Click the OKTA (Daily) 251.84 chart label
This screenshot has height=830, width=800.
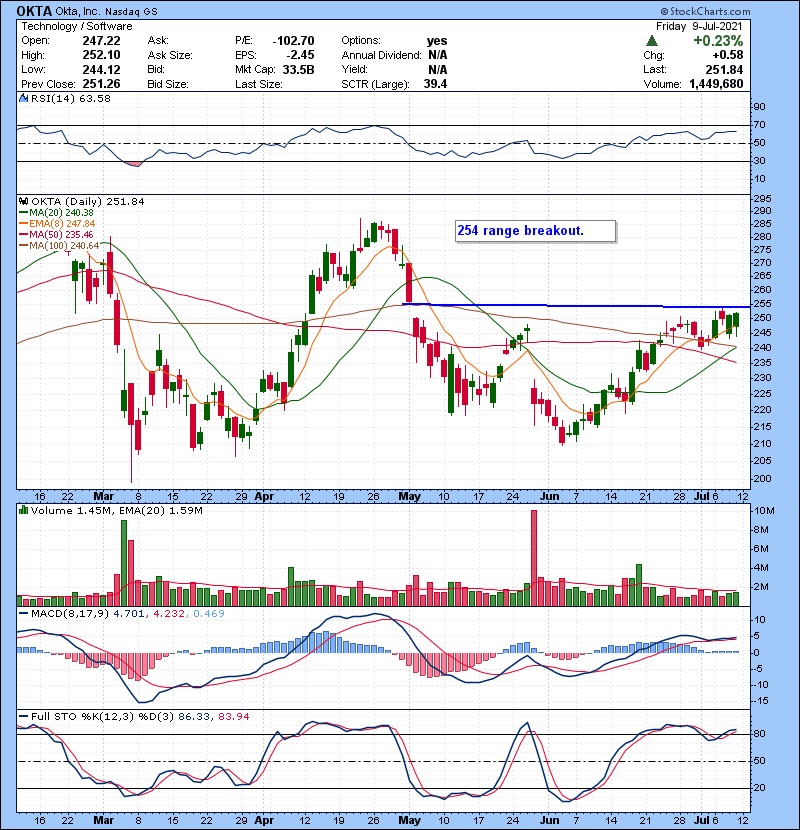[x=88, y=202]
